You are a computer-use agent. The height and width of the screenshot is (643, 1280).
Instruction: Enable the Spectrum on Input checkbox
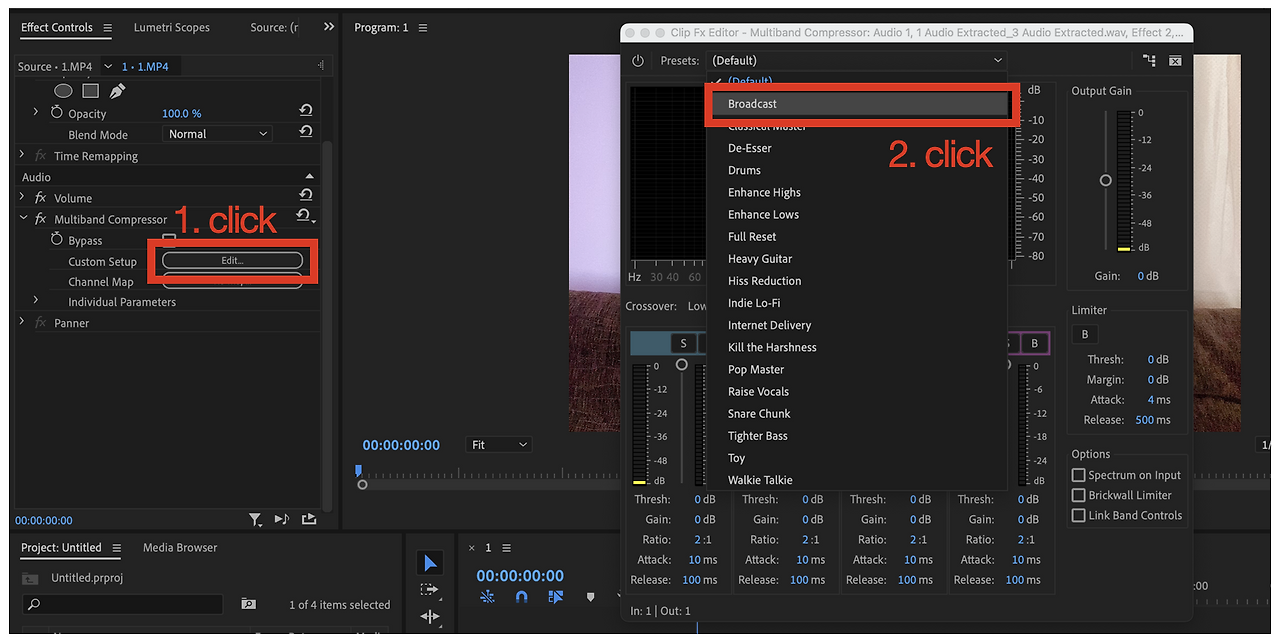[1079, 475]
